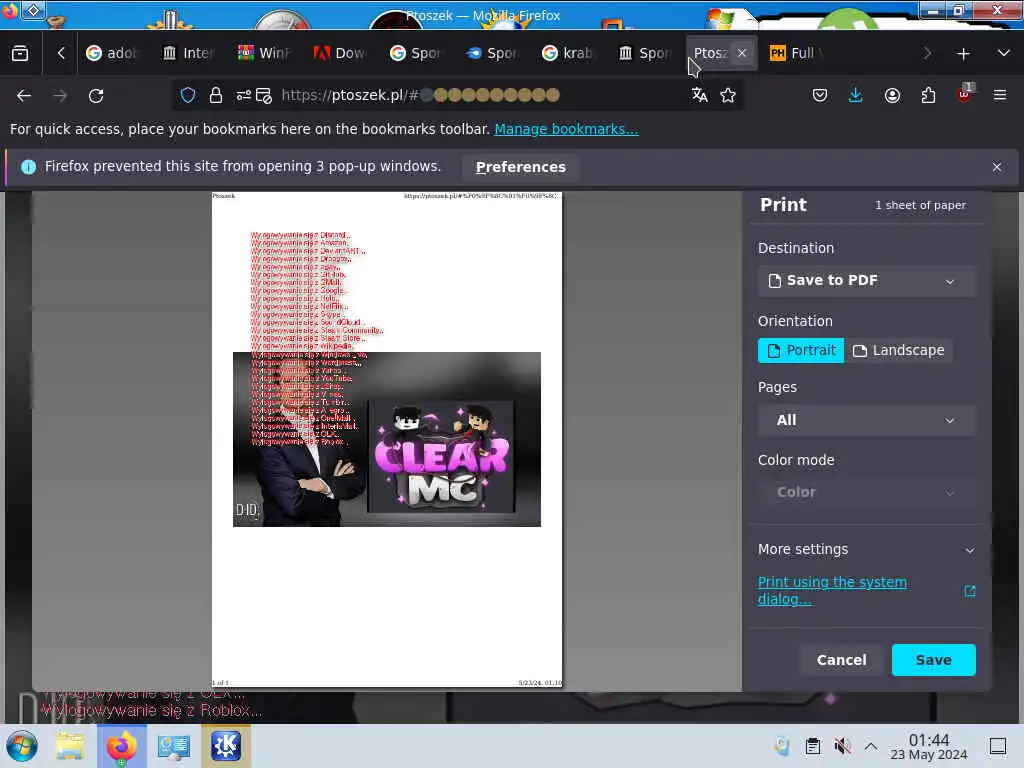Close the Ptoszek tab

(x=742, y=53)
